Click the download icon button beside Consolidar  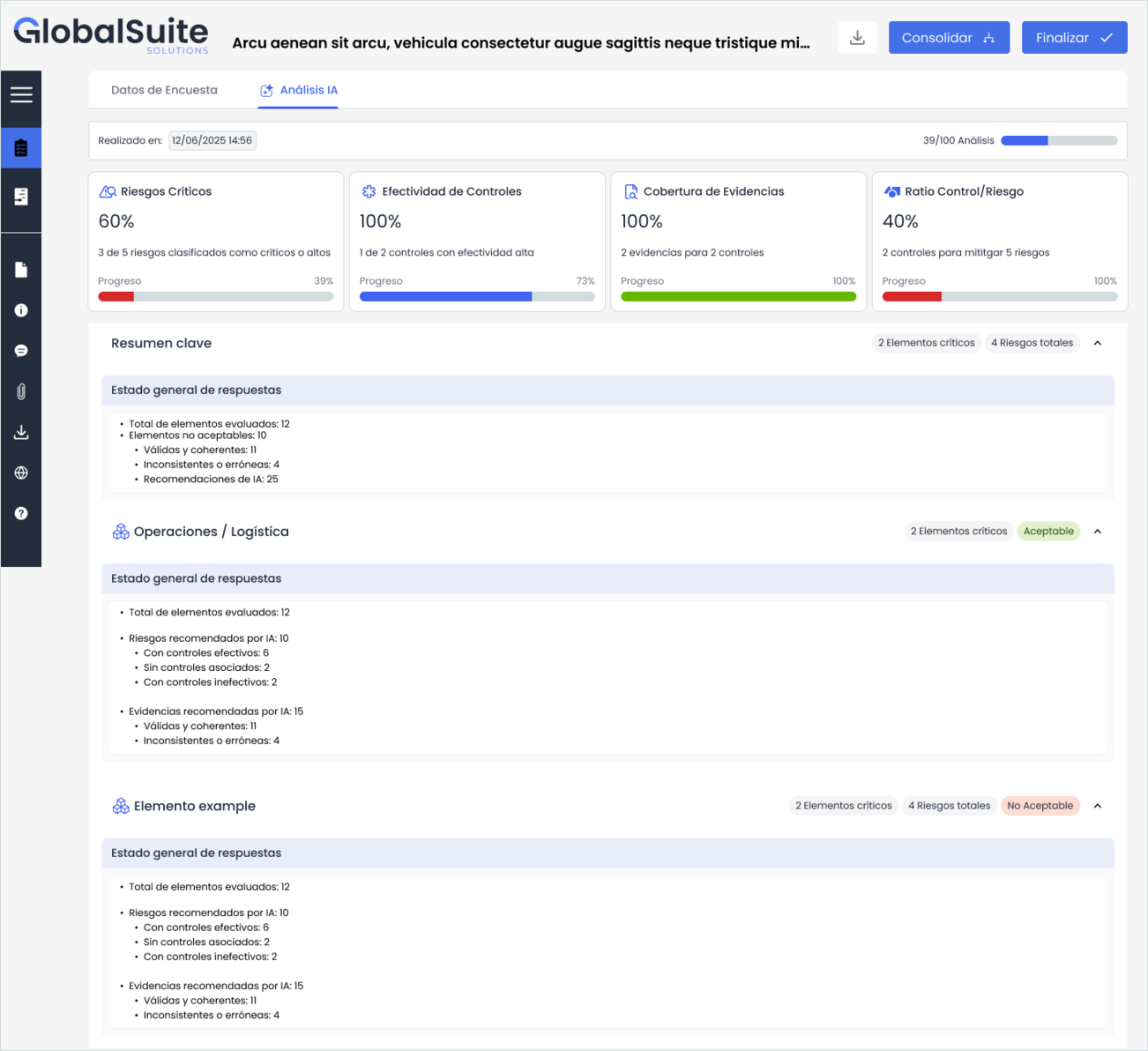coord(857,38)
